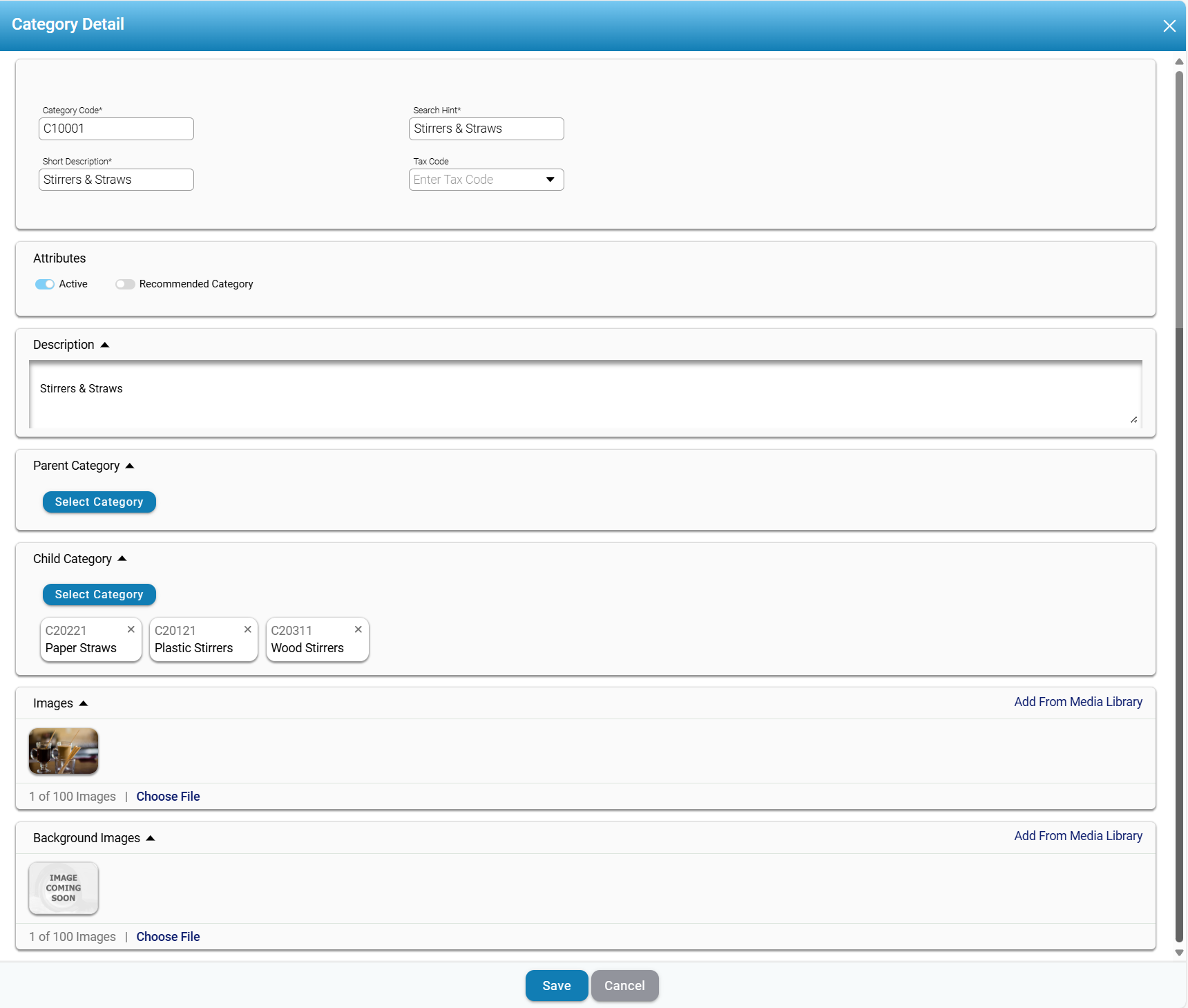Save the category details

[556, 986]
